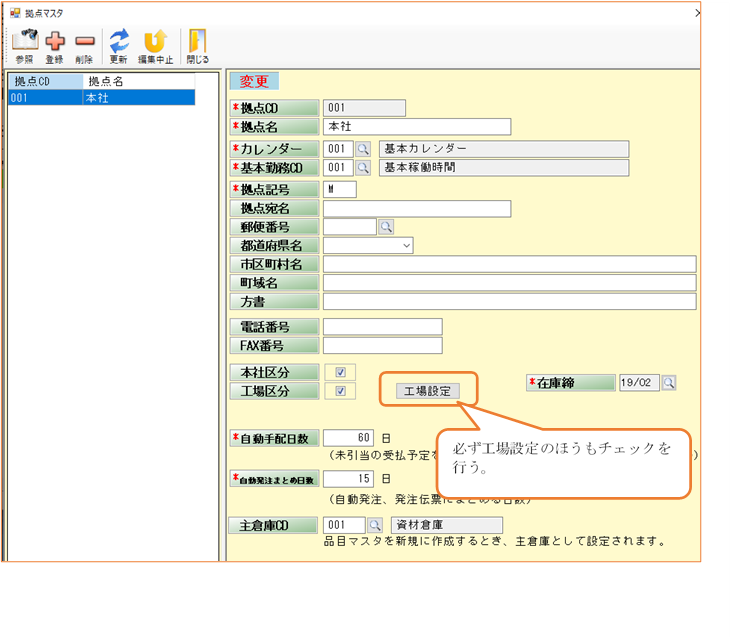
Task: Click the 削除 (delete) minus icon
Action: (x=85, y=42)
